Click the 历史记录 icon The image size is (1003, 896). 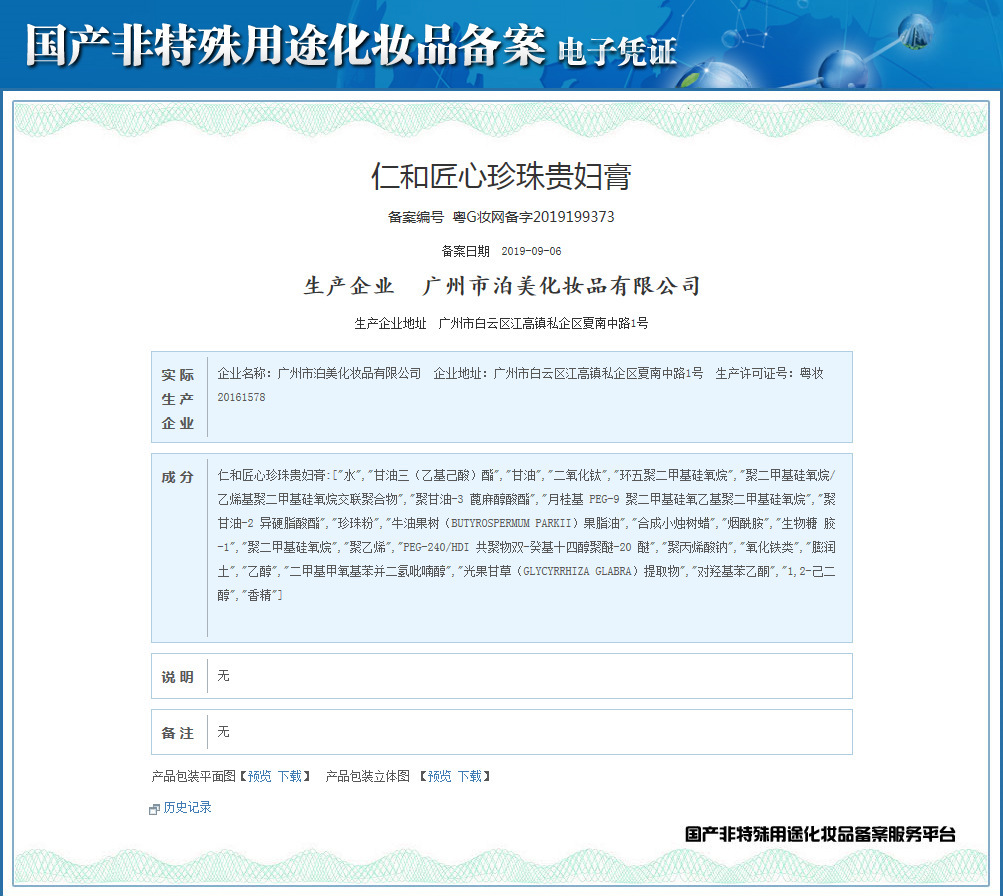154,810
